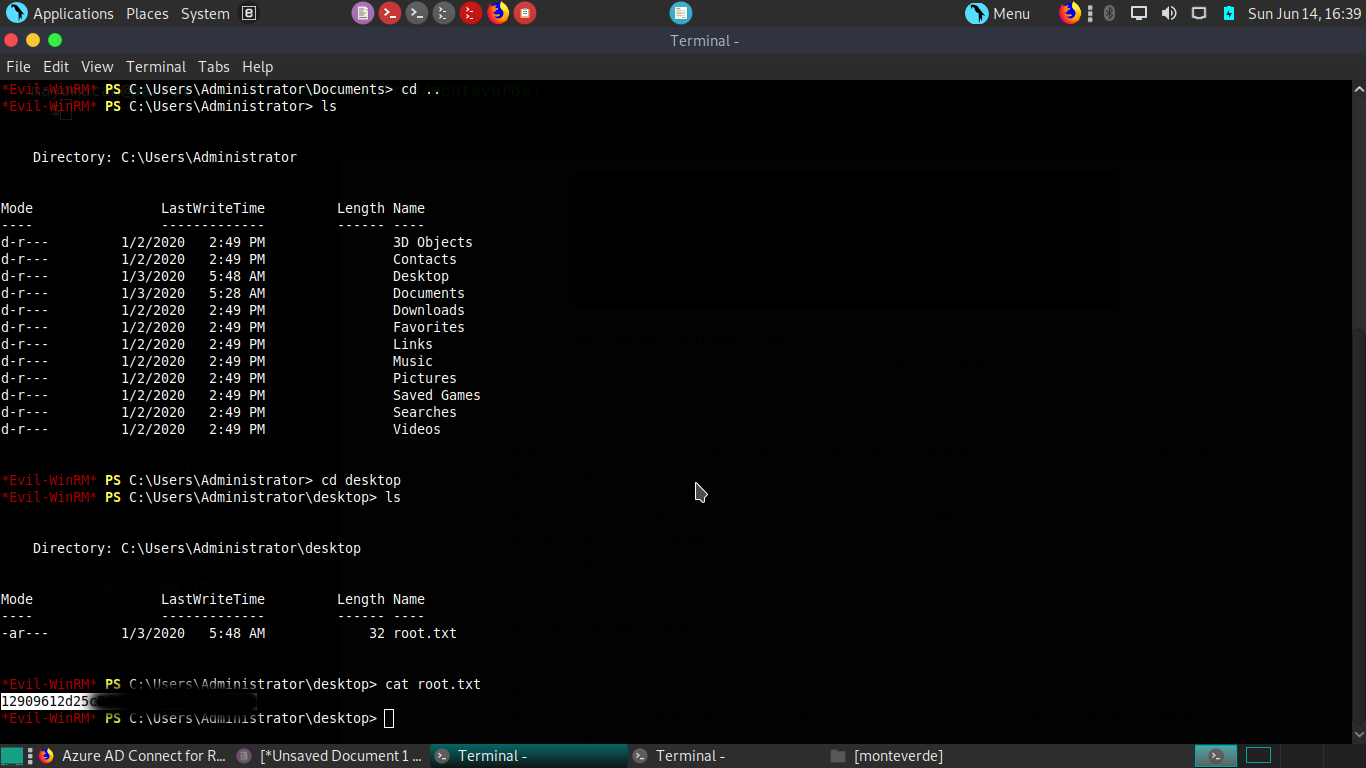Viewport: 1366px width, 768px height.
Task: Open the monteverde folder window from taskbar
Action: (898, 756)
